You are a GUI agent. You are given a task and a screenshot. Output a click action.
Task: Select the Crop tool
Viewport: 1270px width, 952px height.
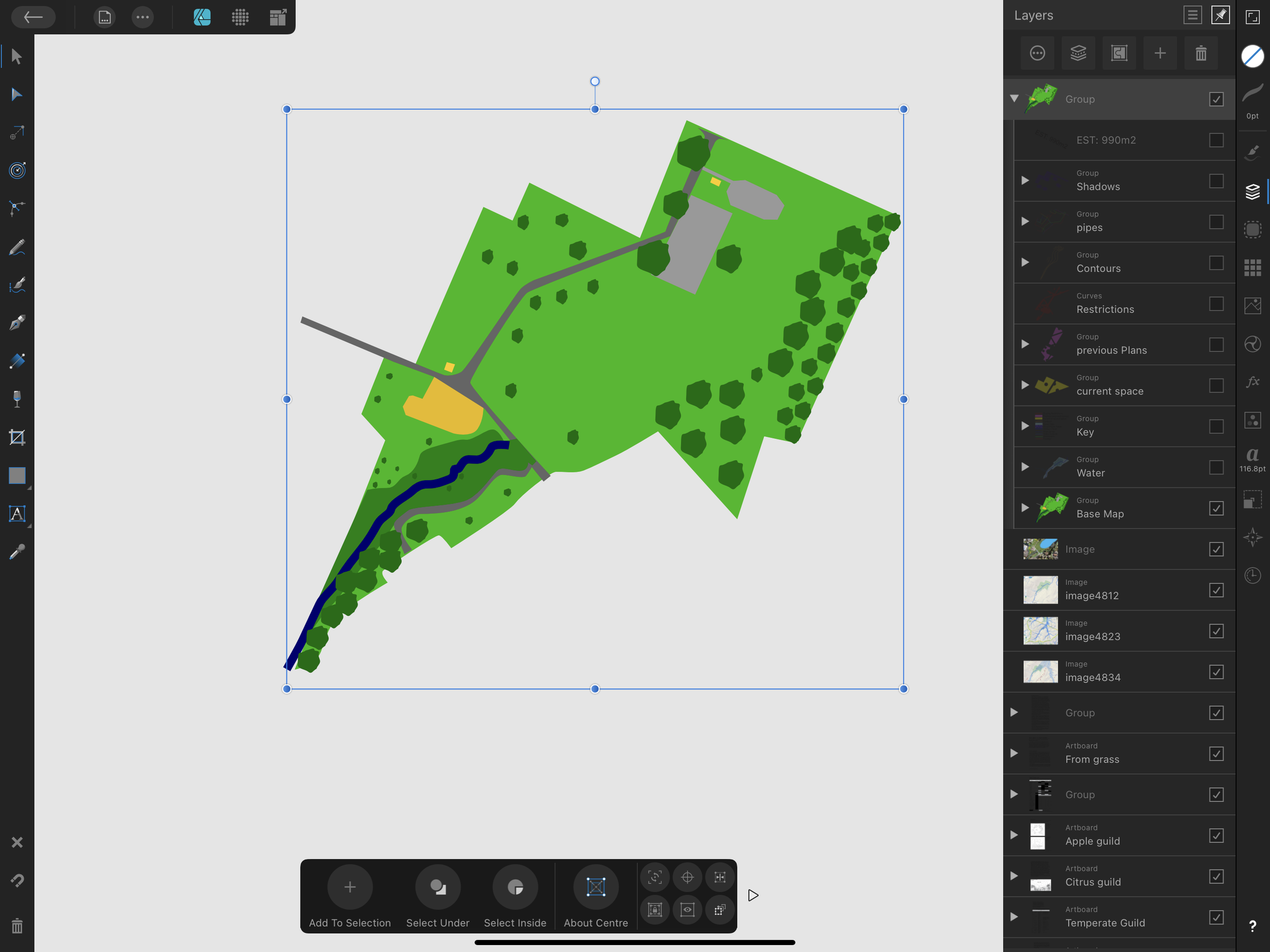[17, 437]
